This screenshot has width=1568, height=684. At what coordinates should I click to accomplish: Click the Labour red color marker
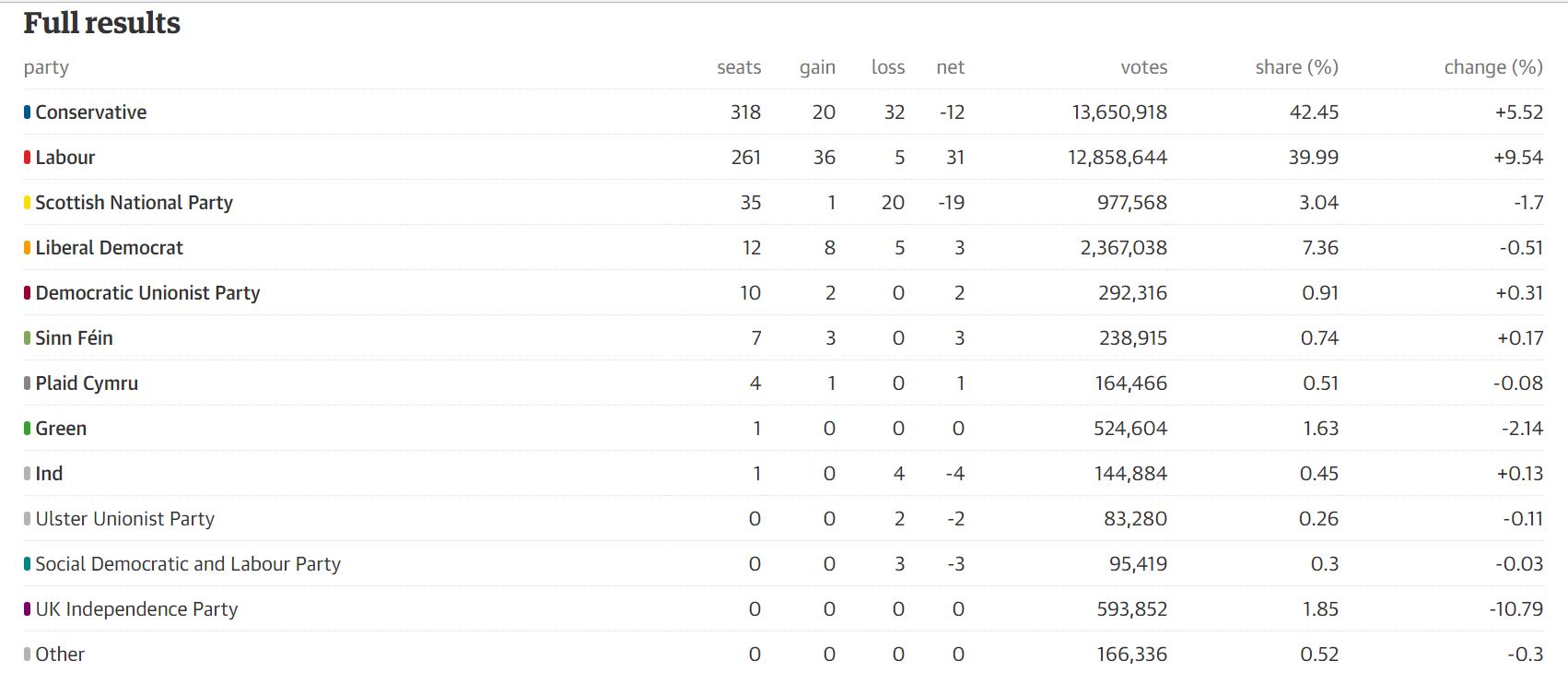tap(27, 158)
